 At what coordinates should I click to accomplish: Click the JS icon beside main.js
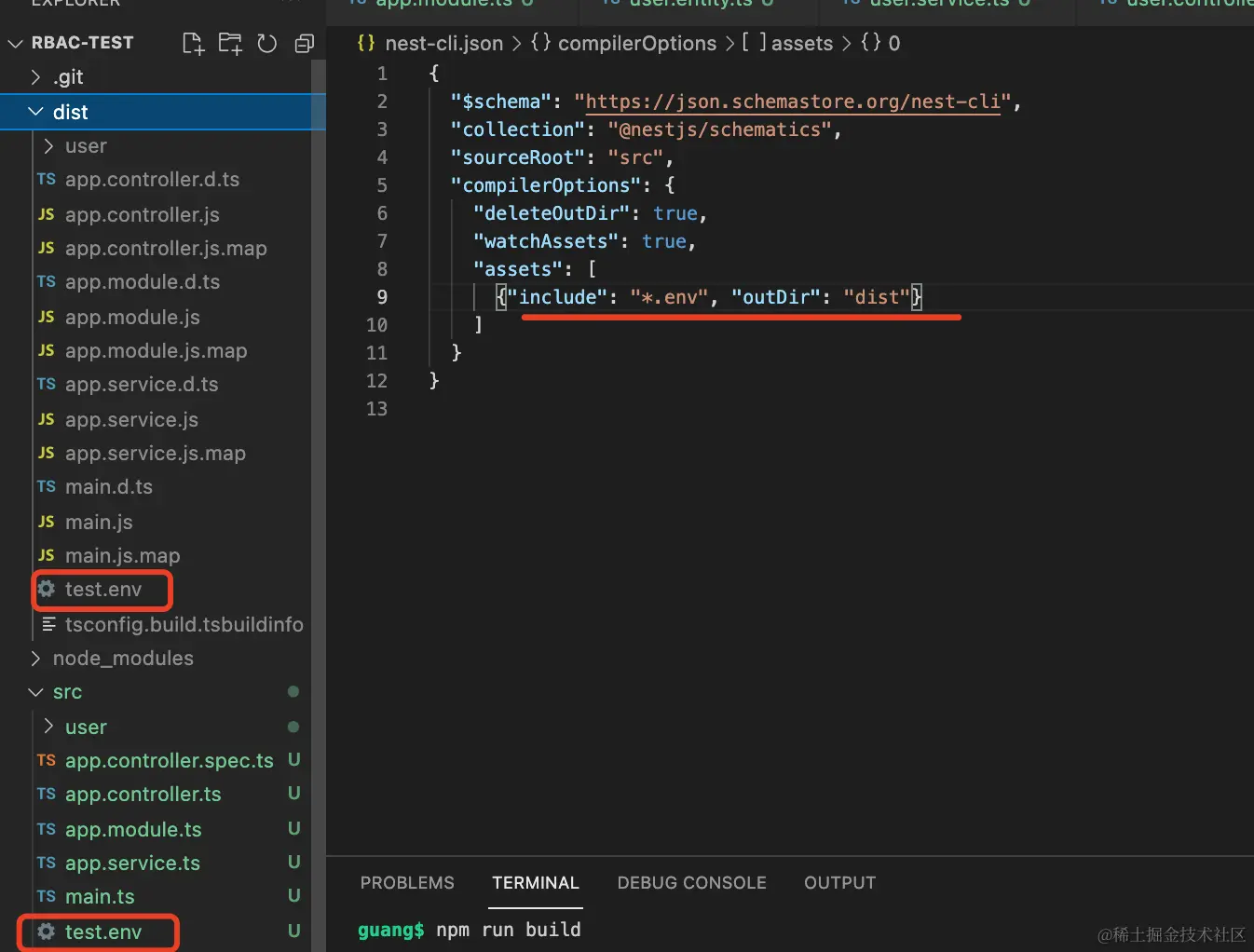click(47, 522)
